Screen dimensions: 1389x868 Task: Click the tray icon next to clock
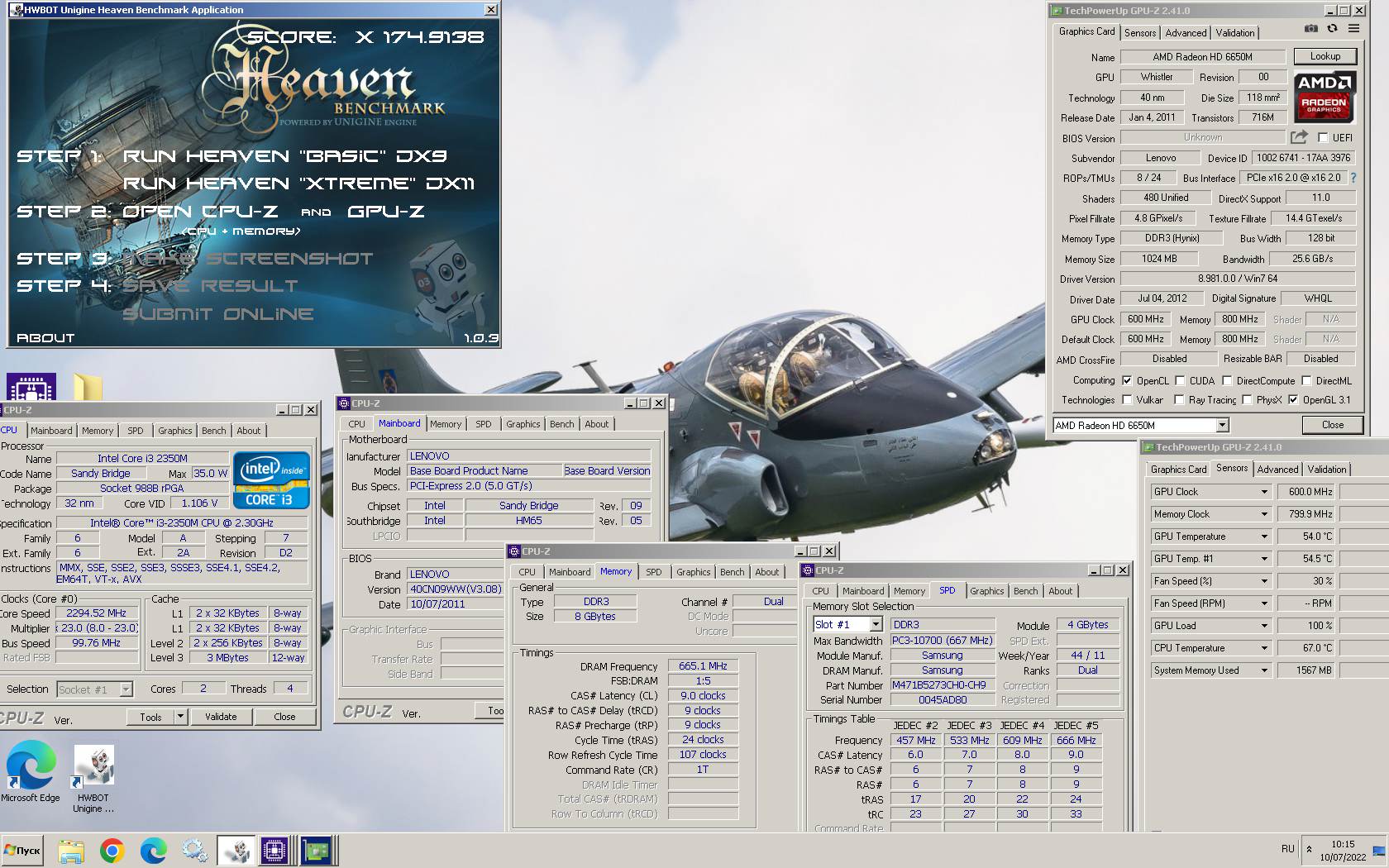(1378, 851)
